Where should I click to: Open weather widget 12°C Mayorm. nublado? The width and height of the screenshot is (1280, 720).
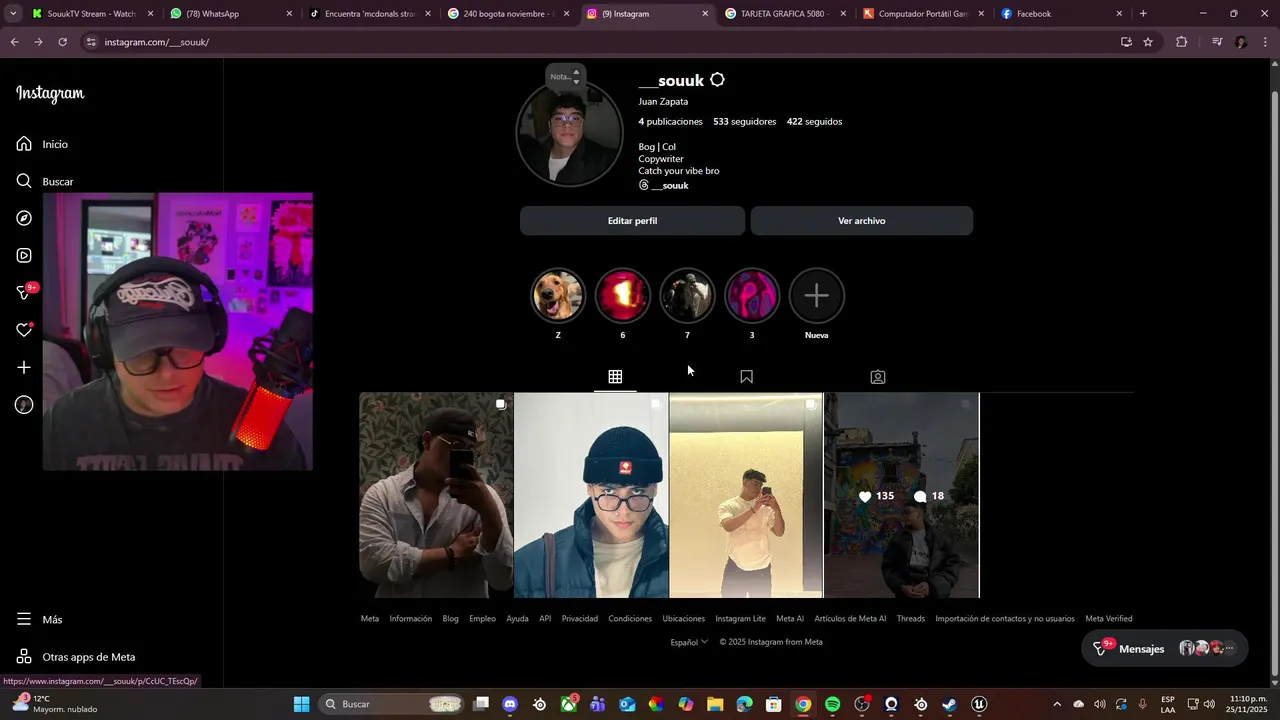pyautogui.click(x=55, y=704)
